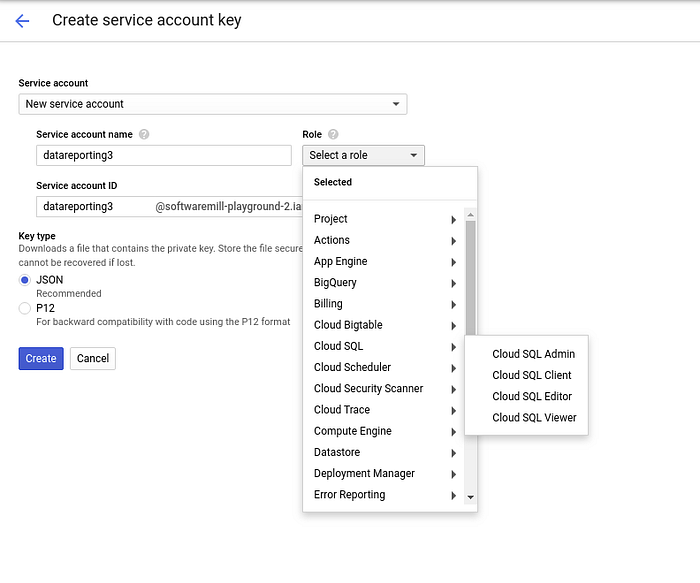Click help icon beside Service account name

pos(144,135)
